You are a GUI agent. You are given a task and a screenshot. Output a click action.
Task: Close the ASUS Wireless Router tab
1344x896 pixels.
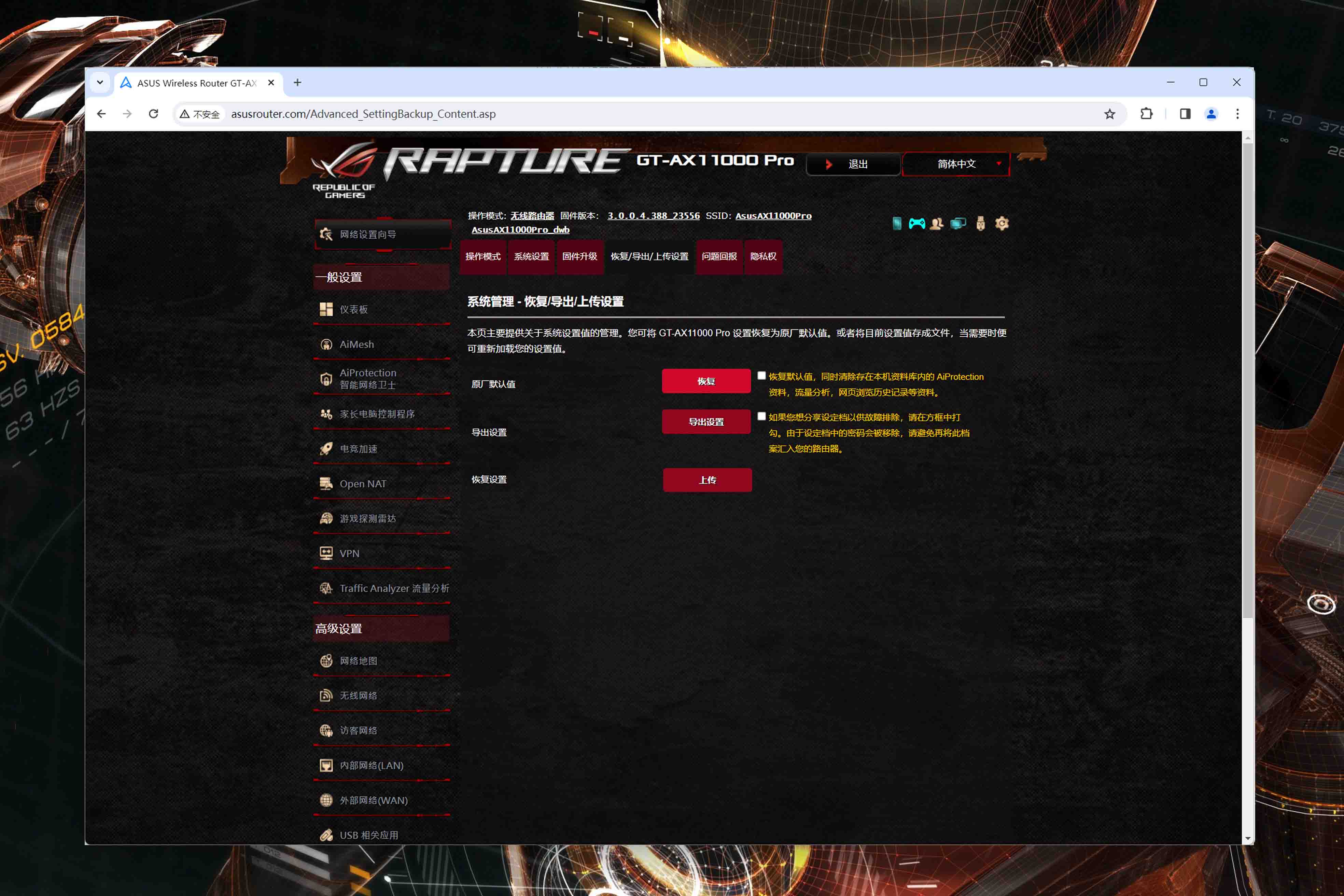(x=271, y=82)
